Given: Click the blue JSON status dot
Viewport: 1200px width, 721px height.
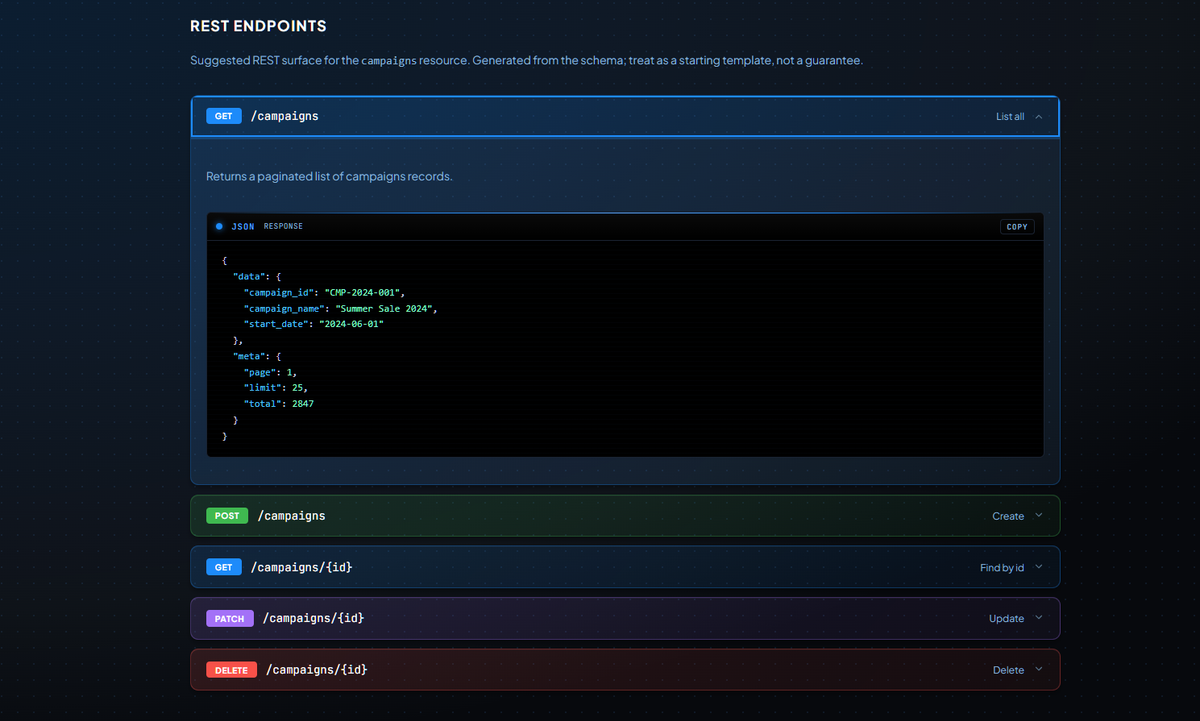Looking at the screenshot, I should point(219,225).
